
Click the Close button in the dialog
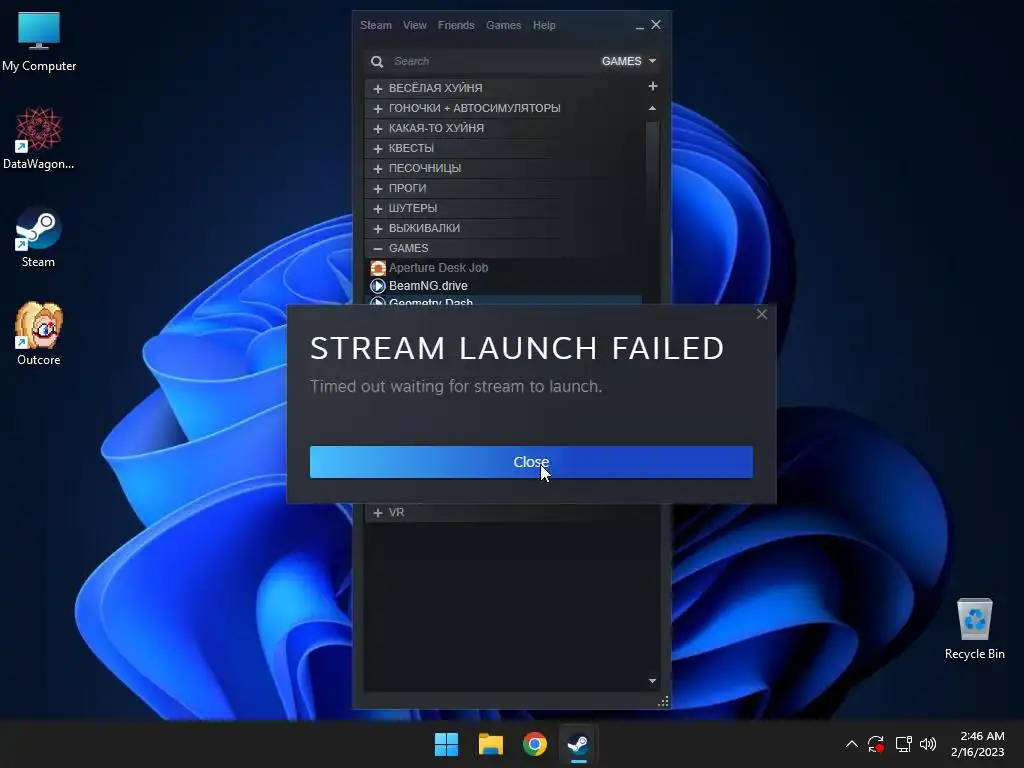pyautogui.click(x=531, y=462)
